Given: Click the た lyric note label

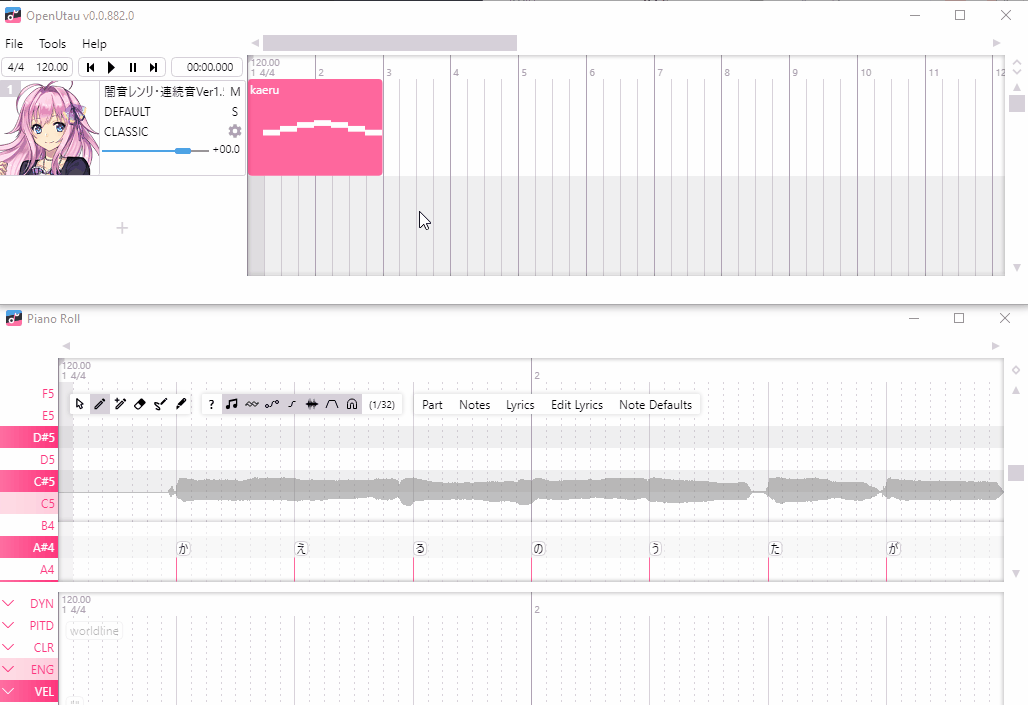Looking at the screenshot, I should click(775, 548).
